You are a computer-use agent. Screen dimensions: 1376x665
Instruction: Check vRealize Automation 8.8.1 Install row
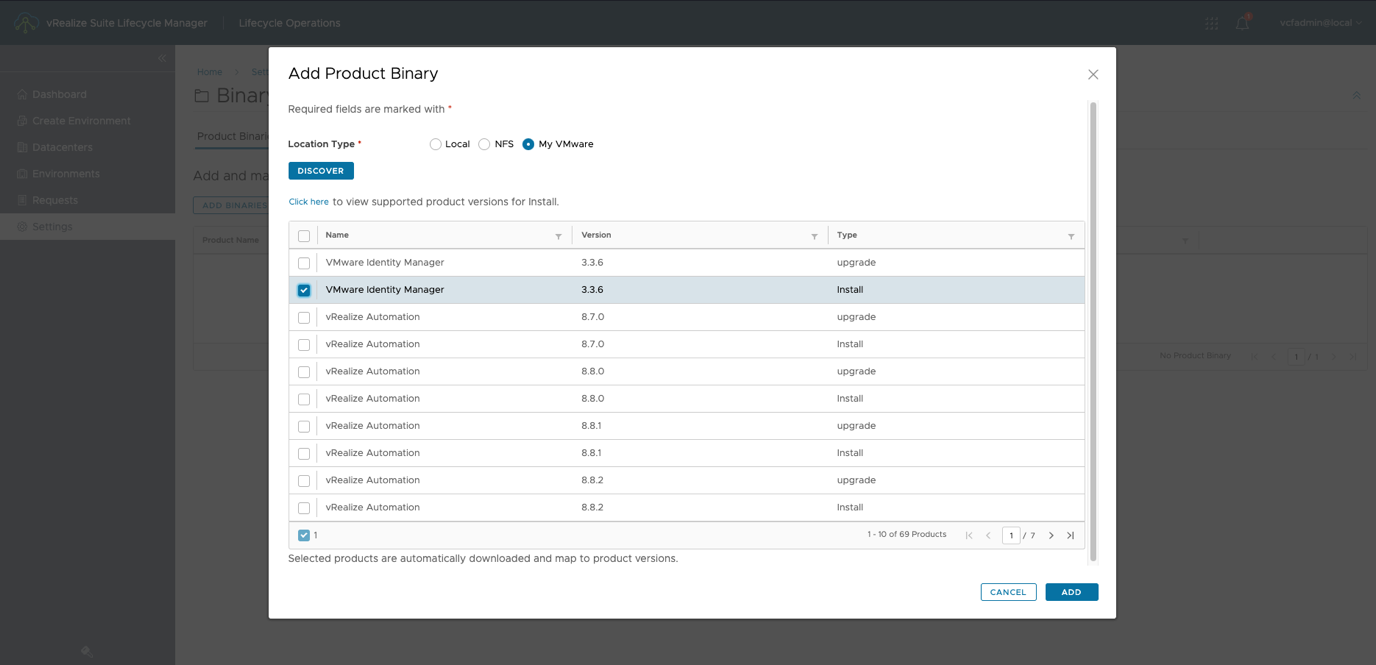[304, 453]
